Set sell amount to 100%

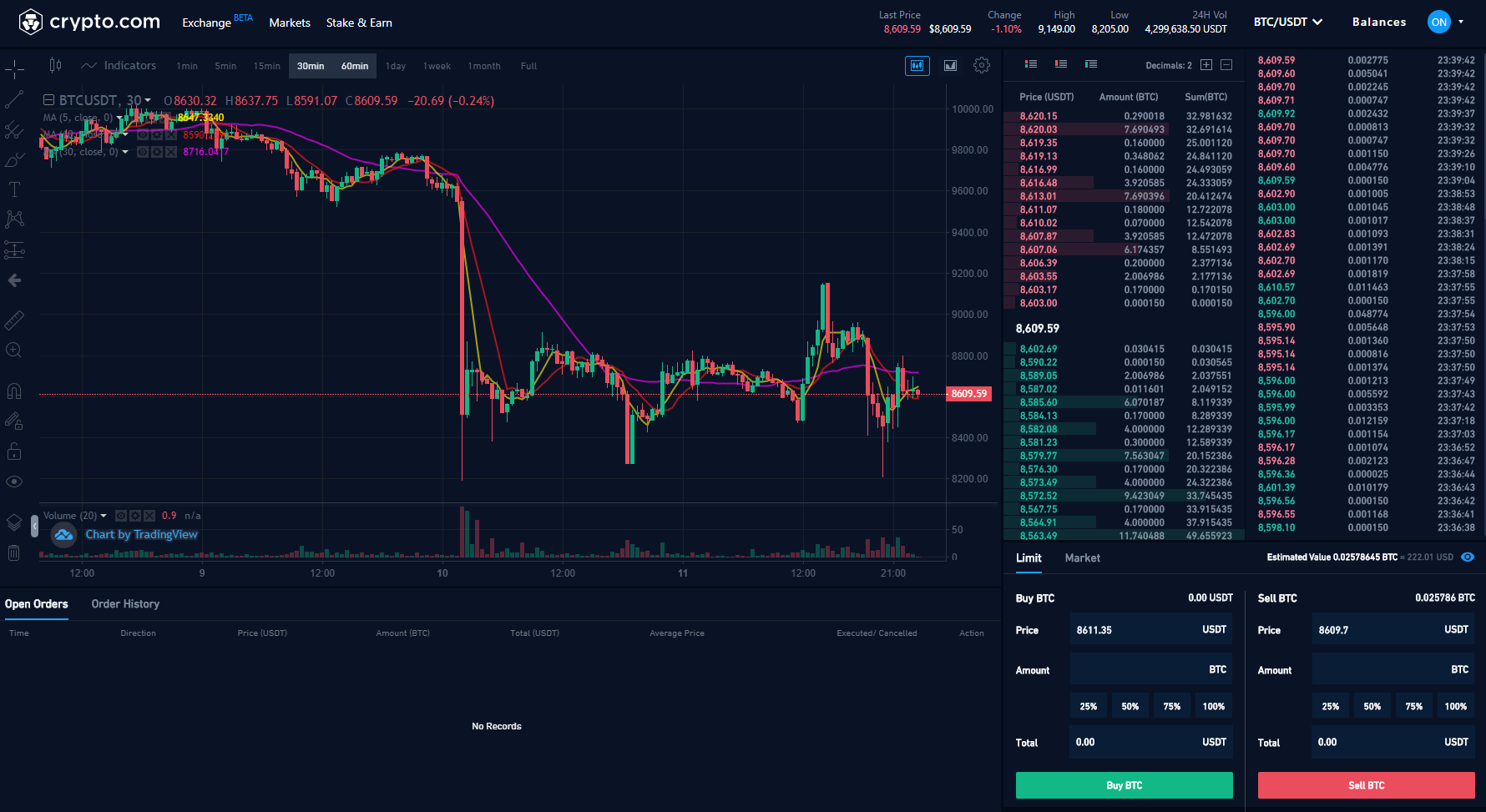pos(1456,706)
